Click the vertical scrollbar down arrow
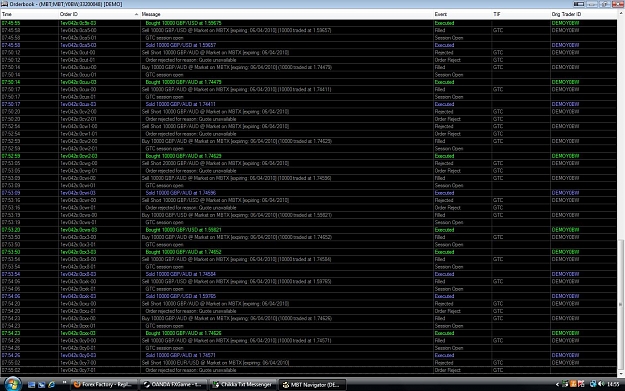Image resolution: width=625 pixels, height=391 pixels. tap(620, 373)
